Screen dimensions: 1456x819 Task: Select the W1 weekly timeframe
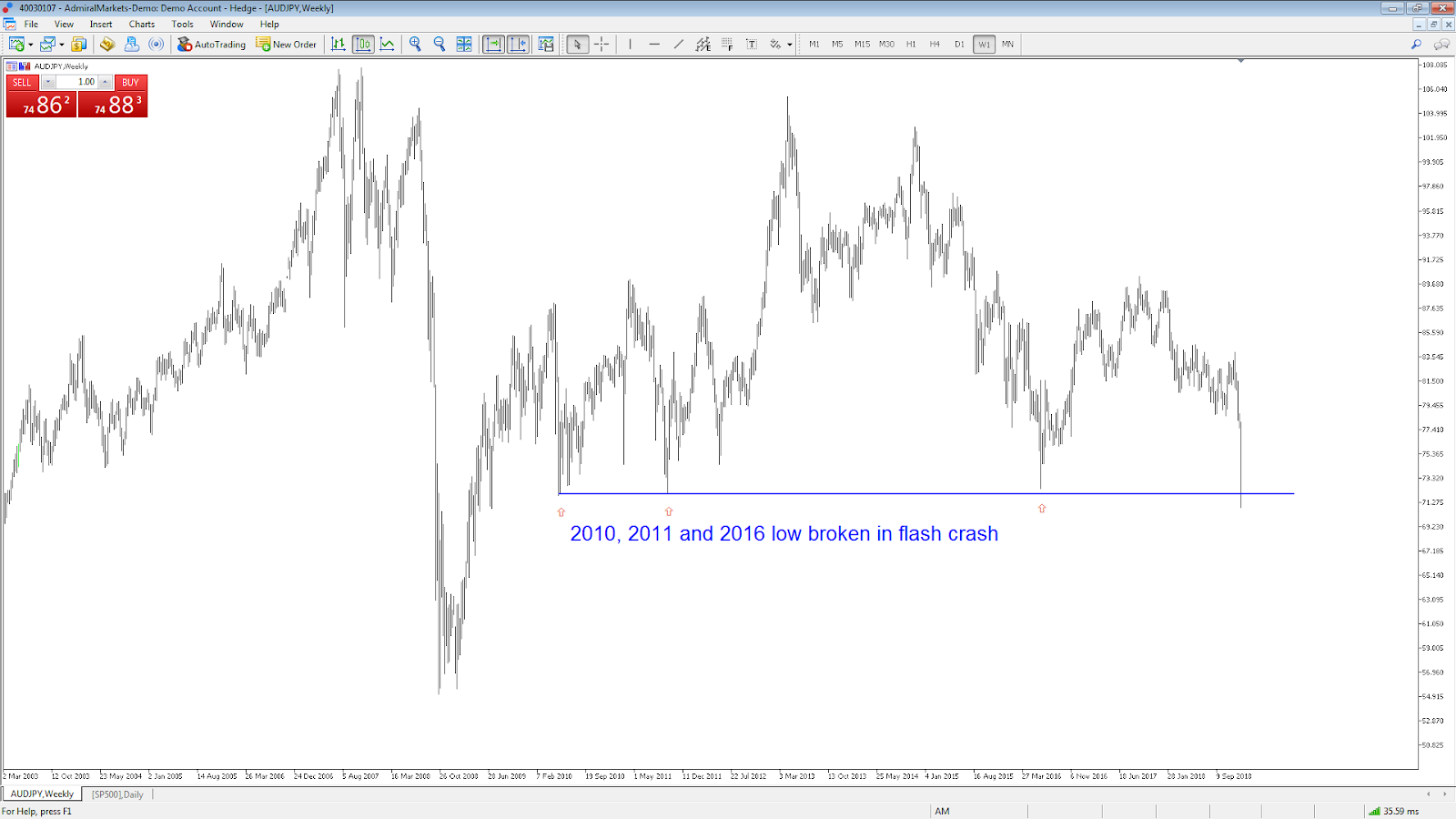click(x=984, y=44)
